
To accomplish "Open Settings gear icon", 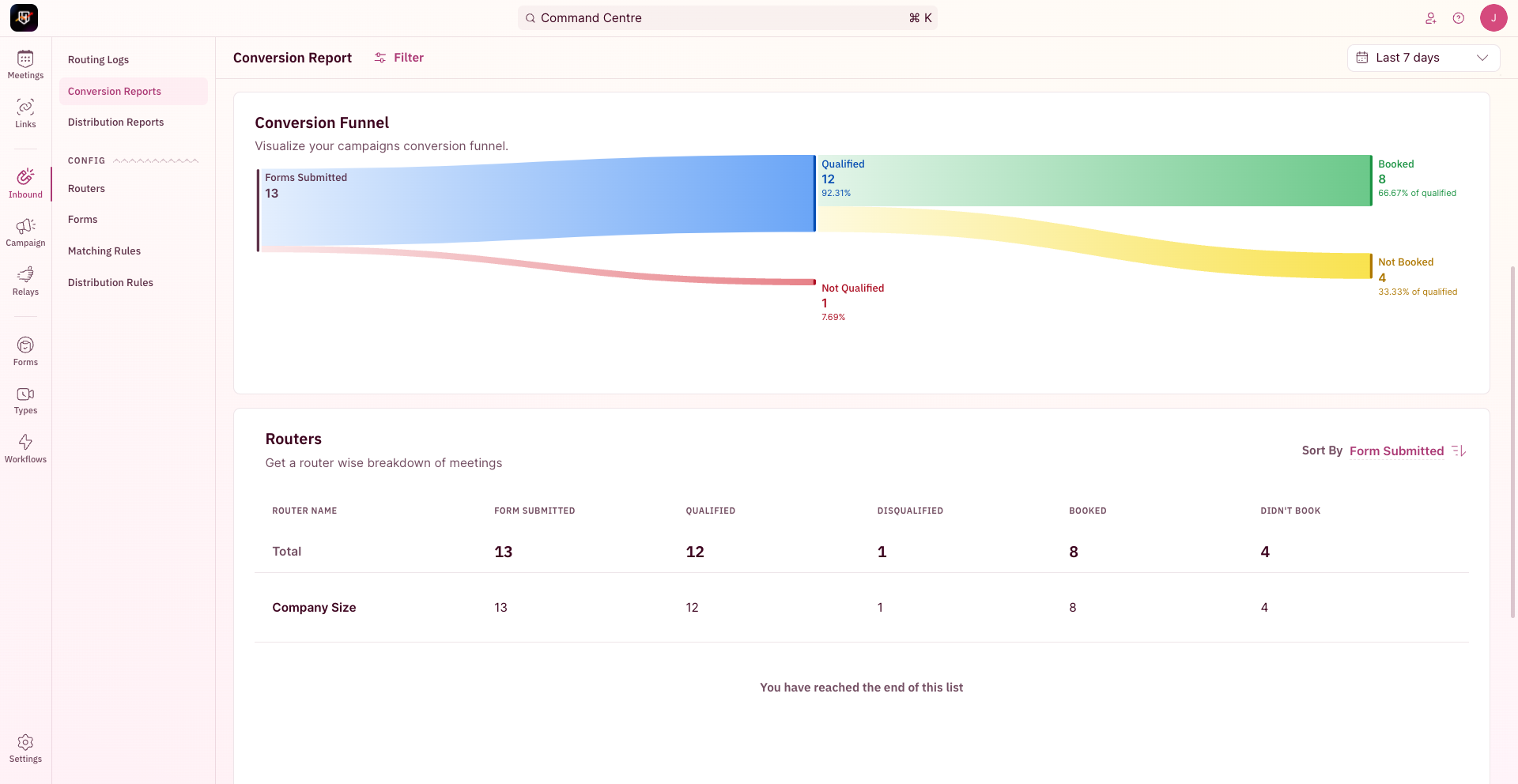I will coord(25,741).
